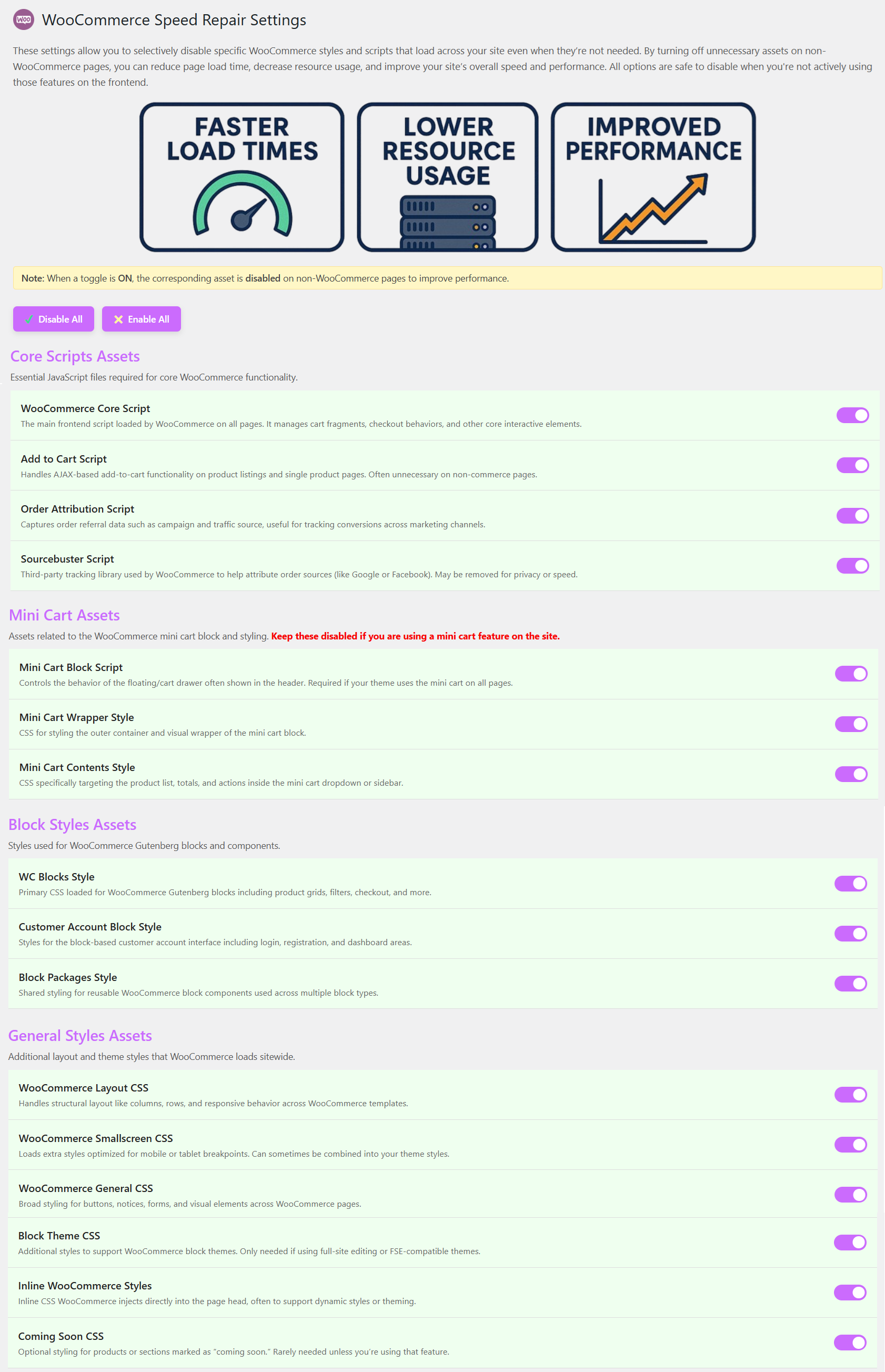Click the Core Scripts Assets heading

pyautogui.click(x=75, y=356)
